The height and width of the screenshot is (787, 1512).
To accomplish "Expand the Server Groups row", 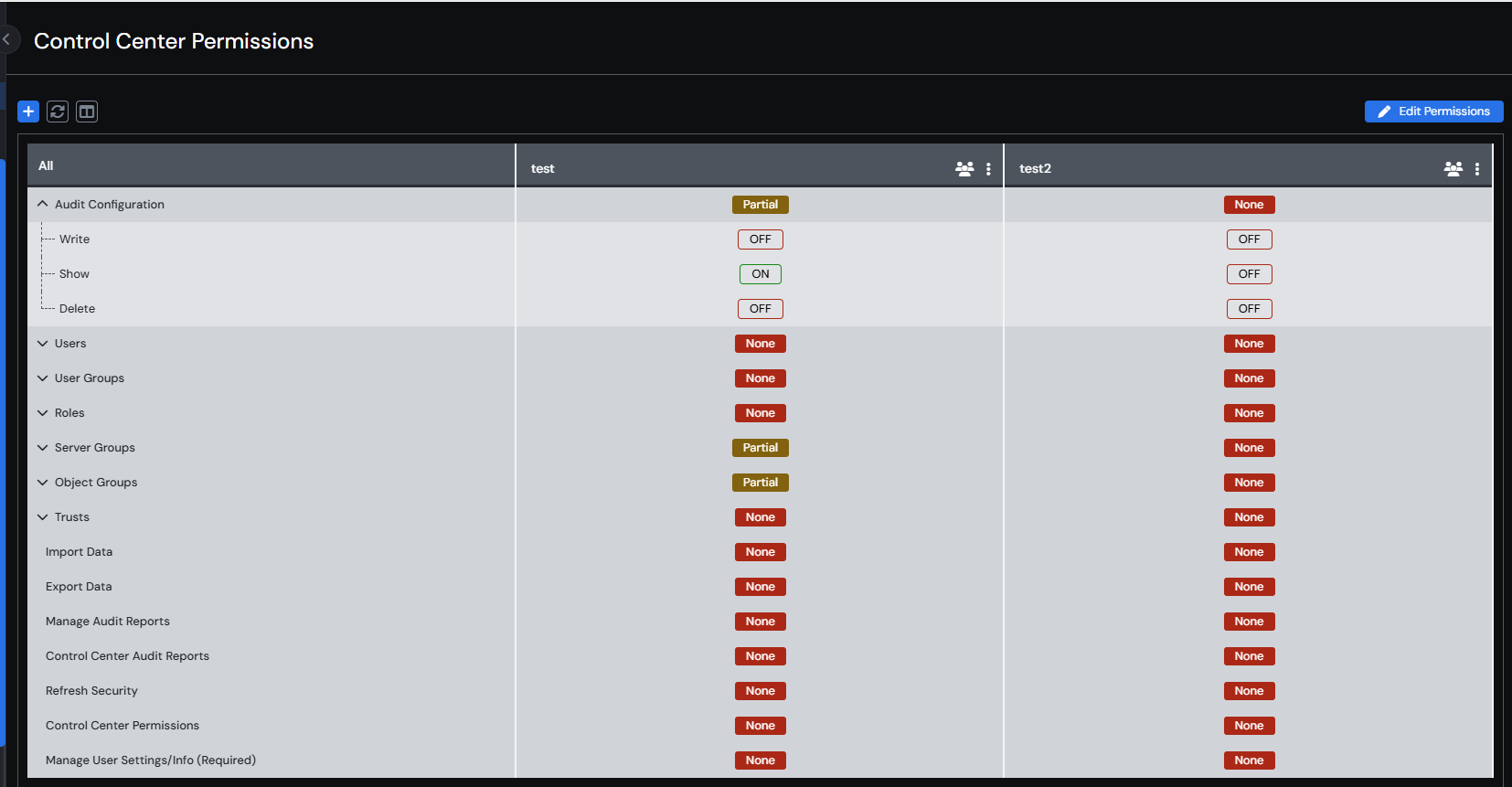I will [x=42, y=448].
